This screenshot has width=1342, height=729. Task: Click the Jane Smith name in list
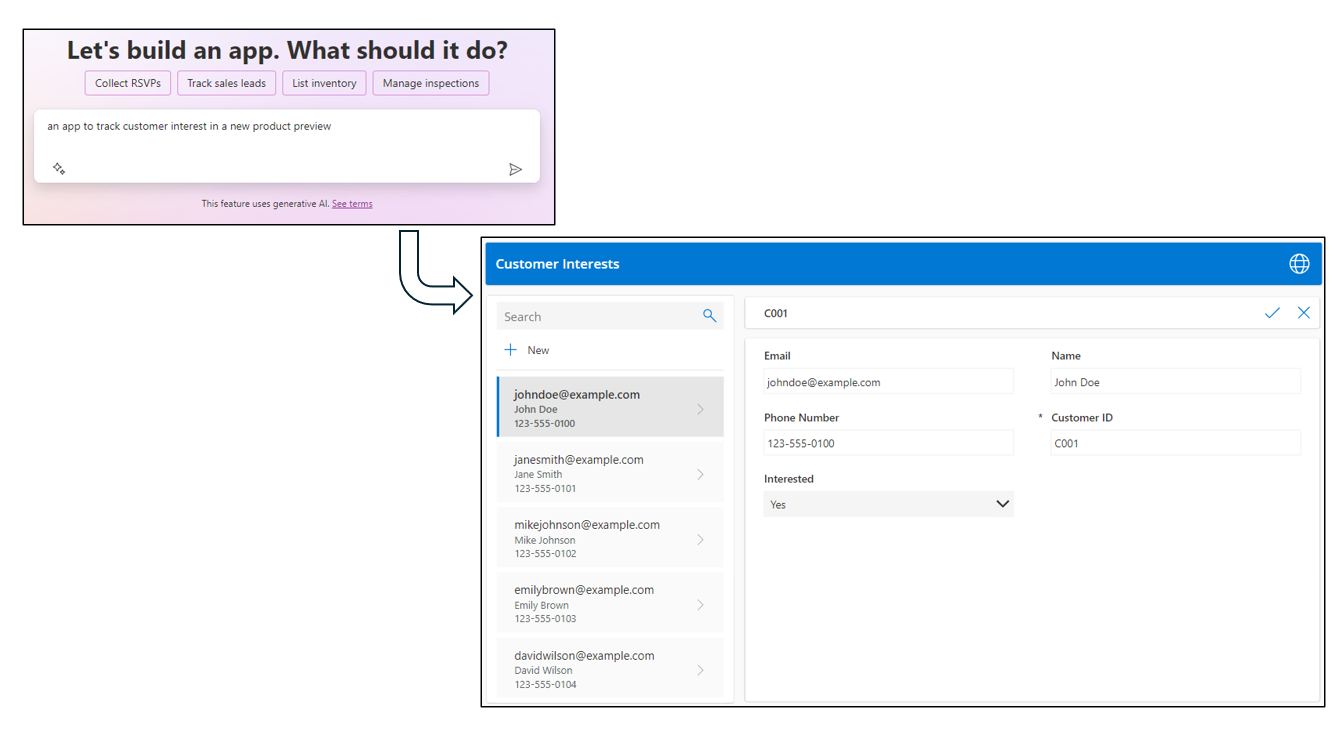(x=538, y=475)
